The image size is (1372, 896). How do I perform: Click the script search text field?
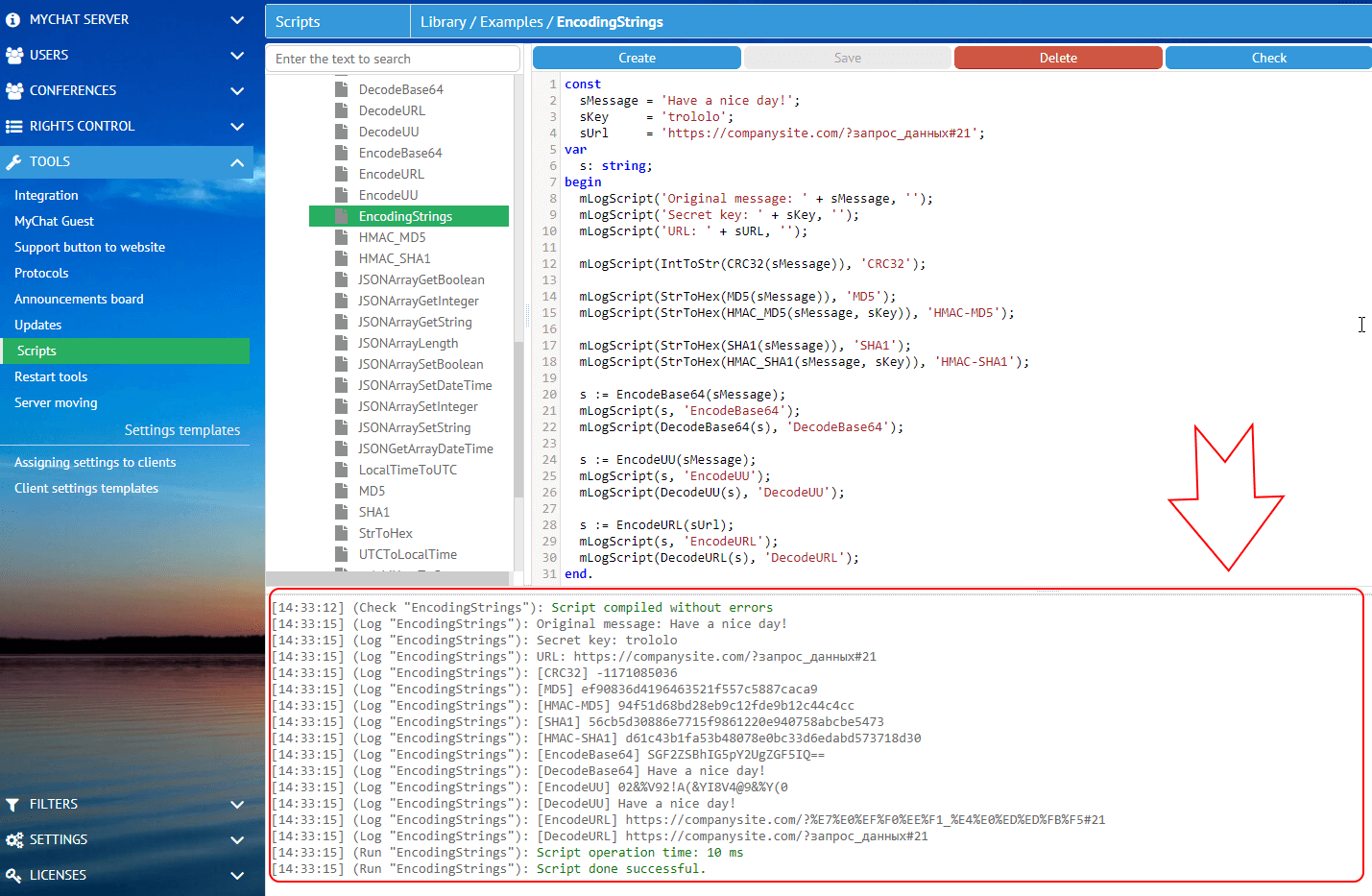point(392,59)
